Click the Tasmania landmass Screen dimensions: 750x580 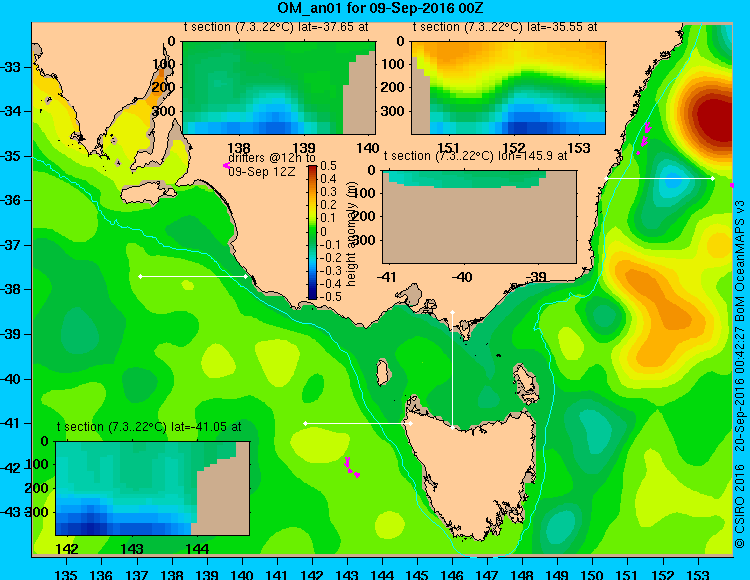[474, 473]
